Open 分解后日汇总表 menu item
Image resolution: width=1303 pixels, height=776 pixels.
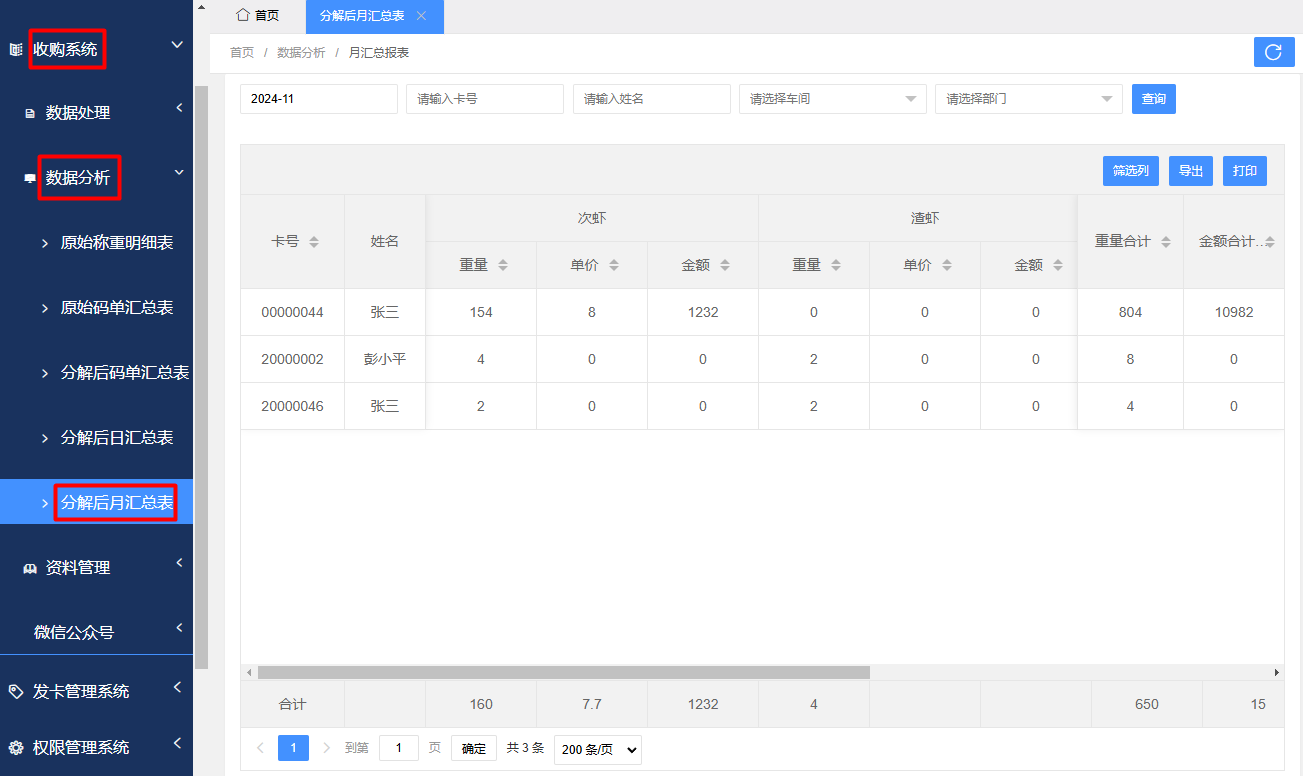click(117, 438)
